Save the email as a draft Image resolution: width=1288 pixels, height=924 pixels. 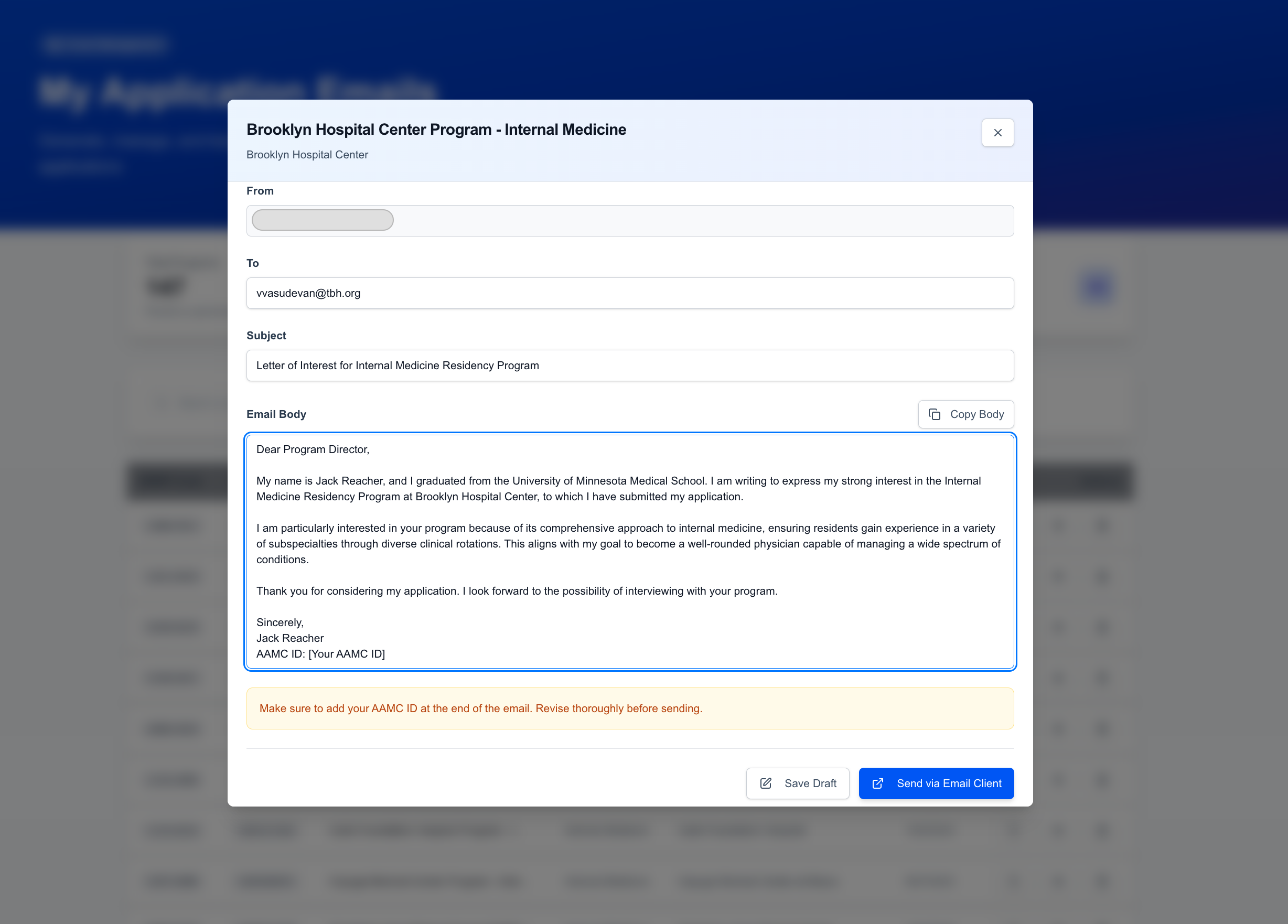click(x=797, y=783)
